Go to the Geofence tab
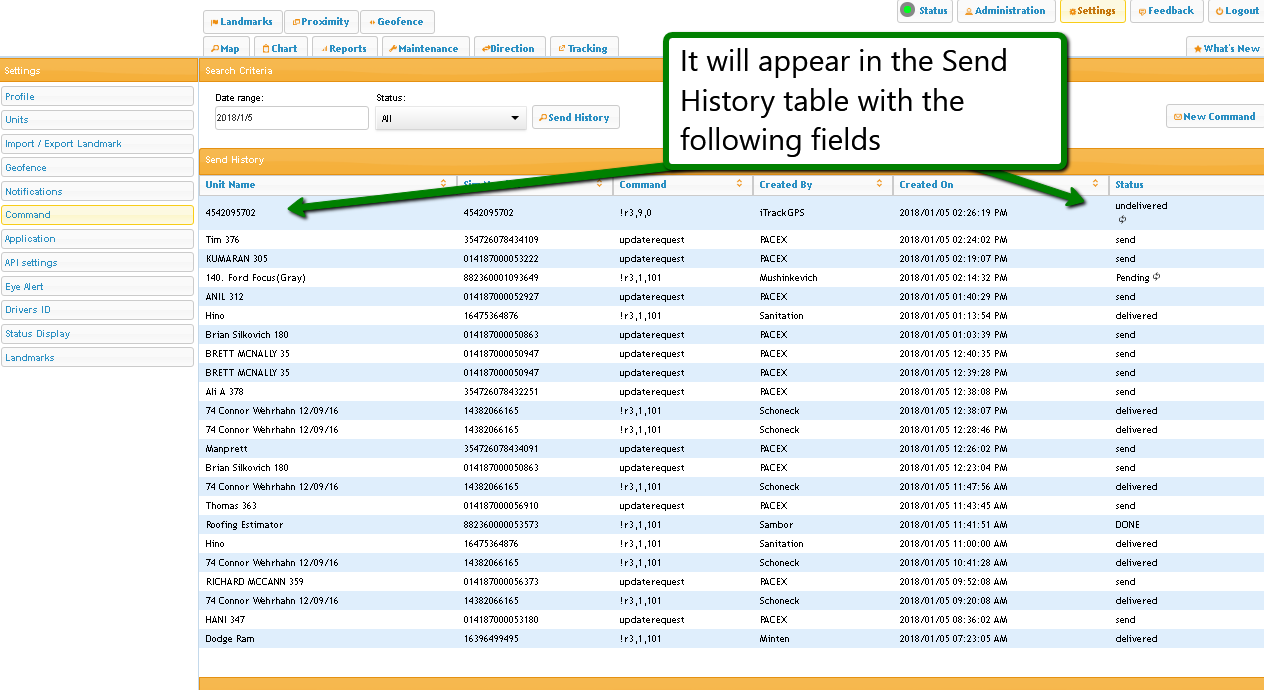 point(396,21)
